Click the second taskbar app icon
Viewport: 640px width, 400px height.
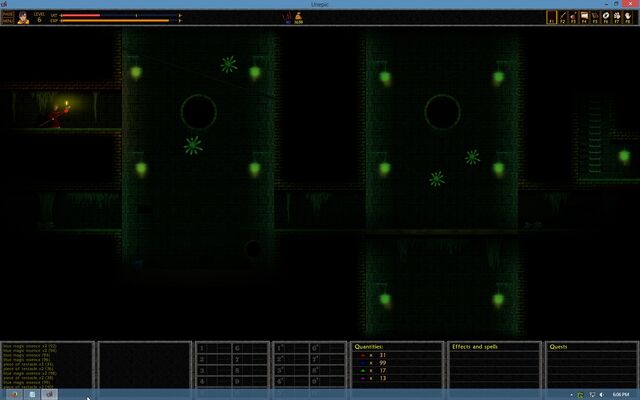coord(32,394)
